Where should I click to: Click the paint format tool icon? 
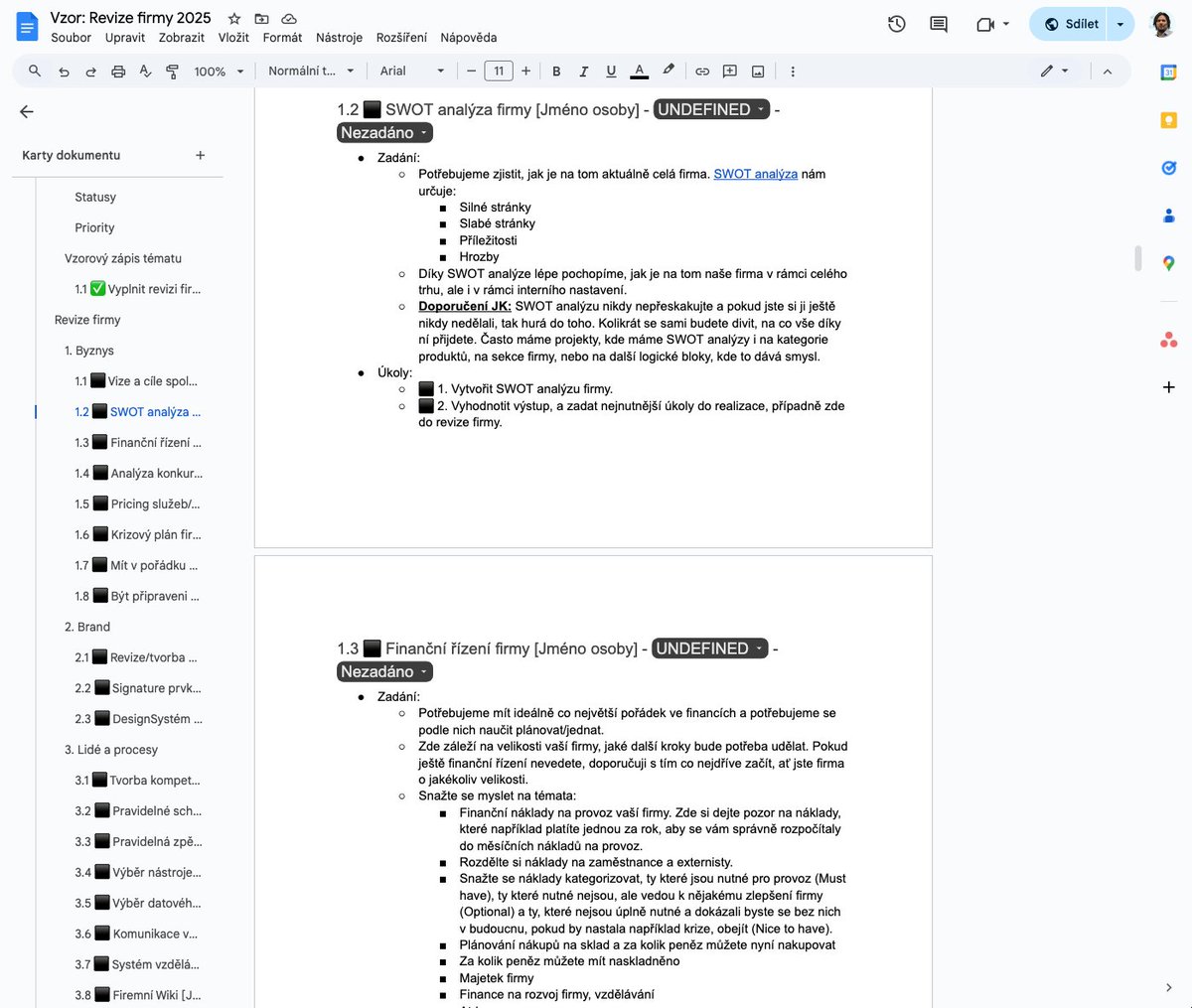pos(171,71)
